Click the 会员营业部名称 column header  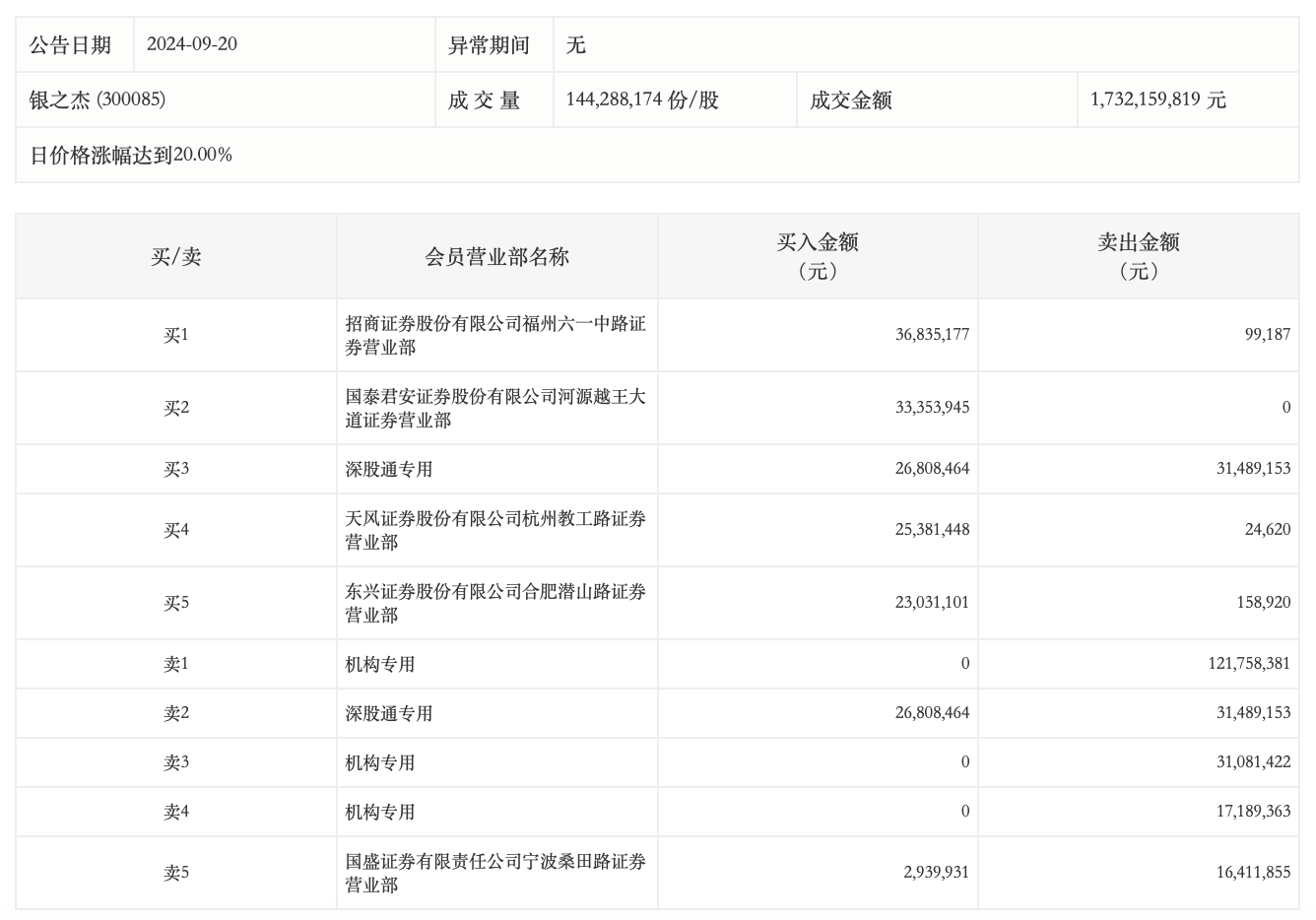(496, 257)
